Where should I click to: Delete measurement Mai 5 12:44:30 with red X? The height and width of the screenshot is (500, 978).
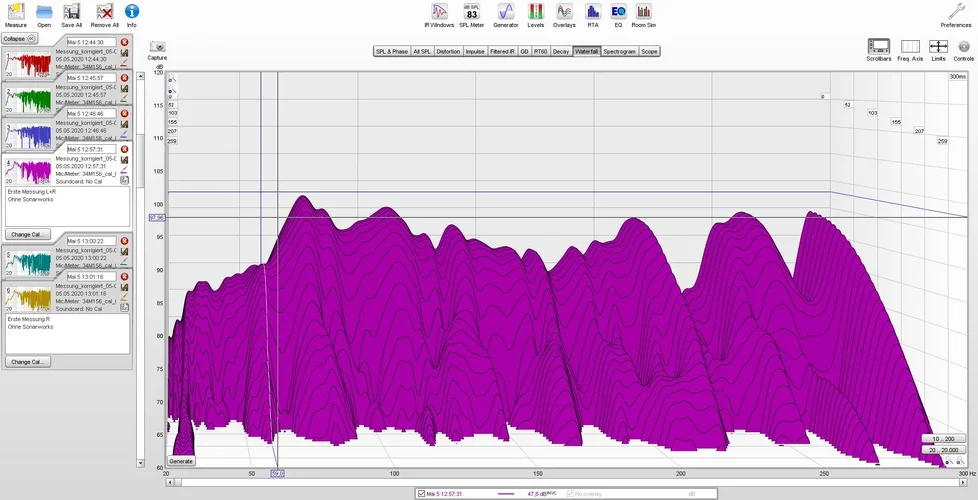click(x=124, y=42)
